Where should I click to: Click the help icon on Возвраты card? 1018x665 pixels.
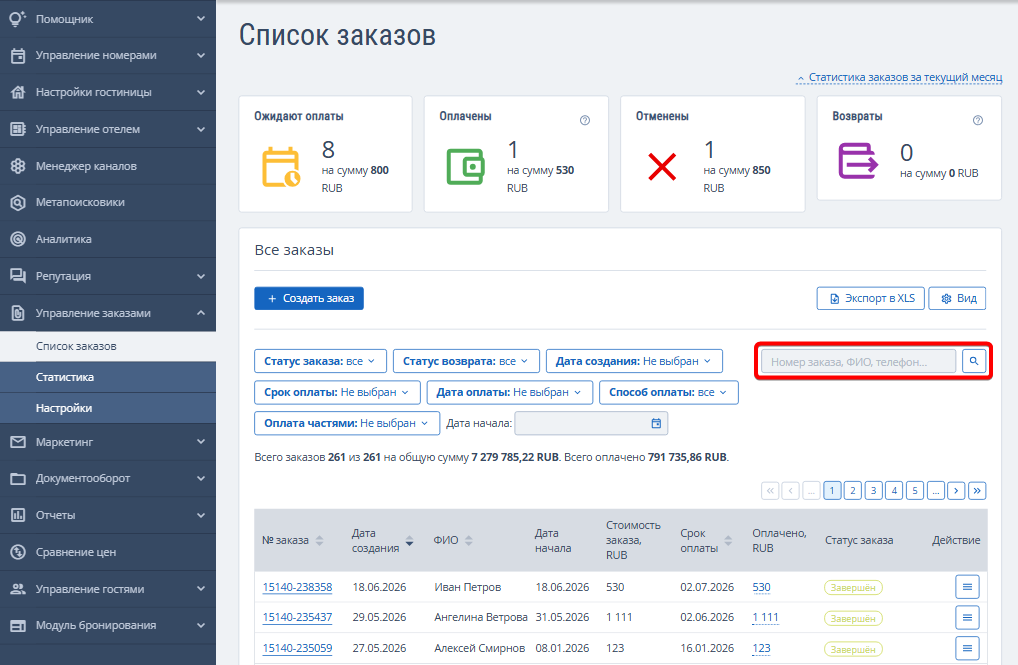(978, 120)
